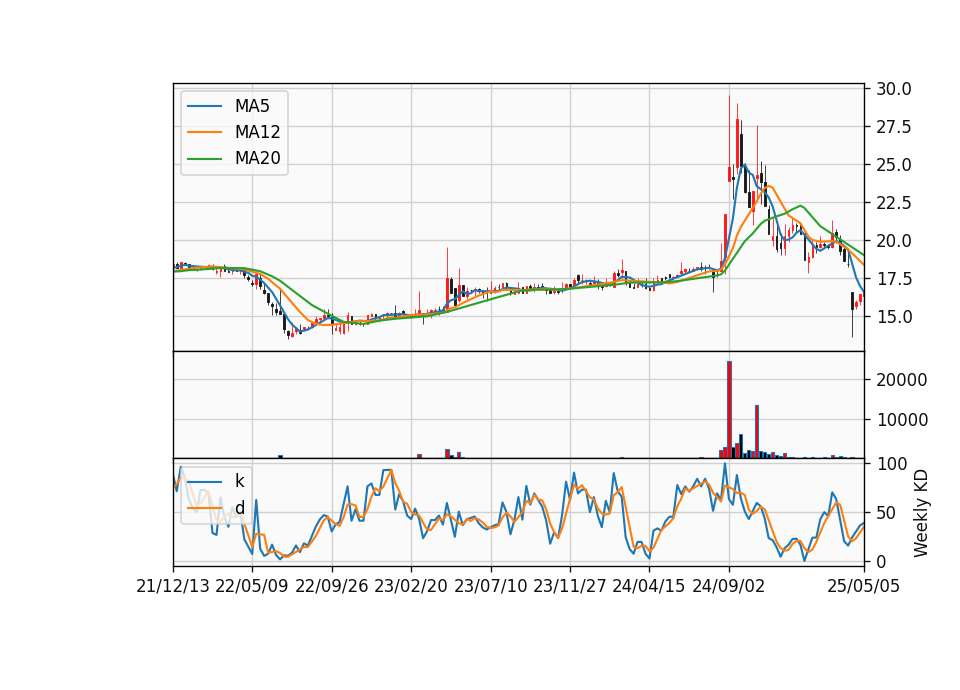The height and width of the screenshot is (690, 960).
Task: Click the 100 label on KD axis
Action: (x=891, y=464)
